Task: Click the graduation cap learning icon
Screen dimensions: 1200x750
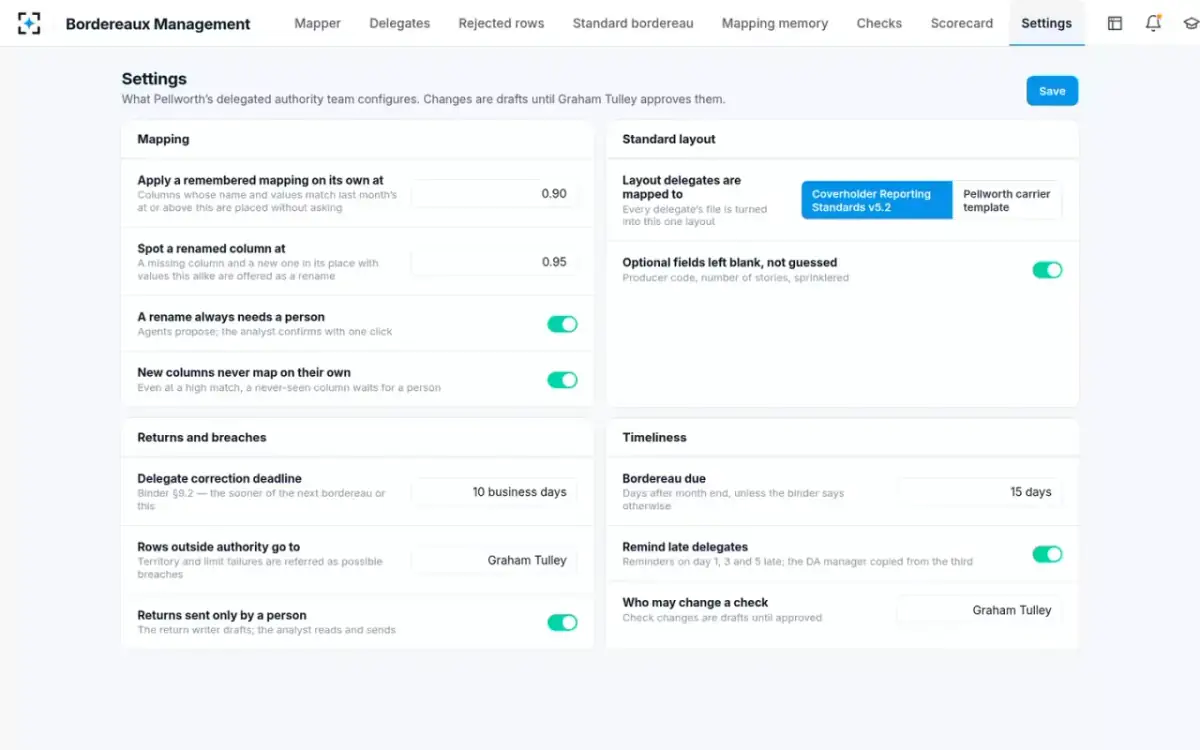Action: click(1190, 23)
